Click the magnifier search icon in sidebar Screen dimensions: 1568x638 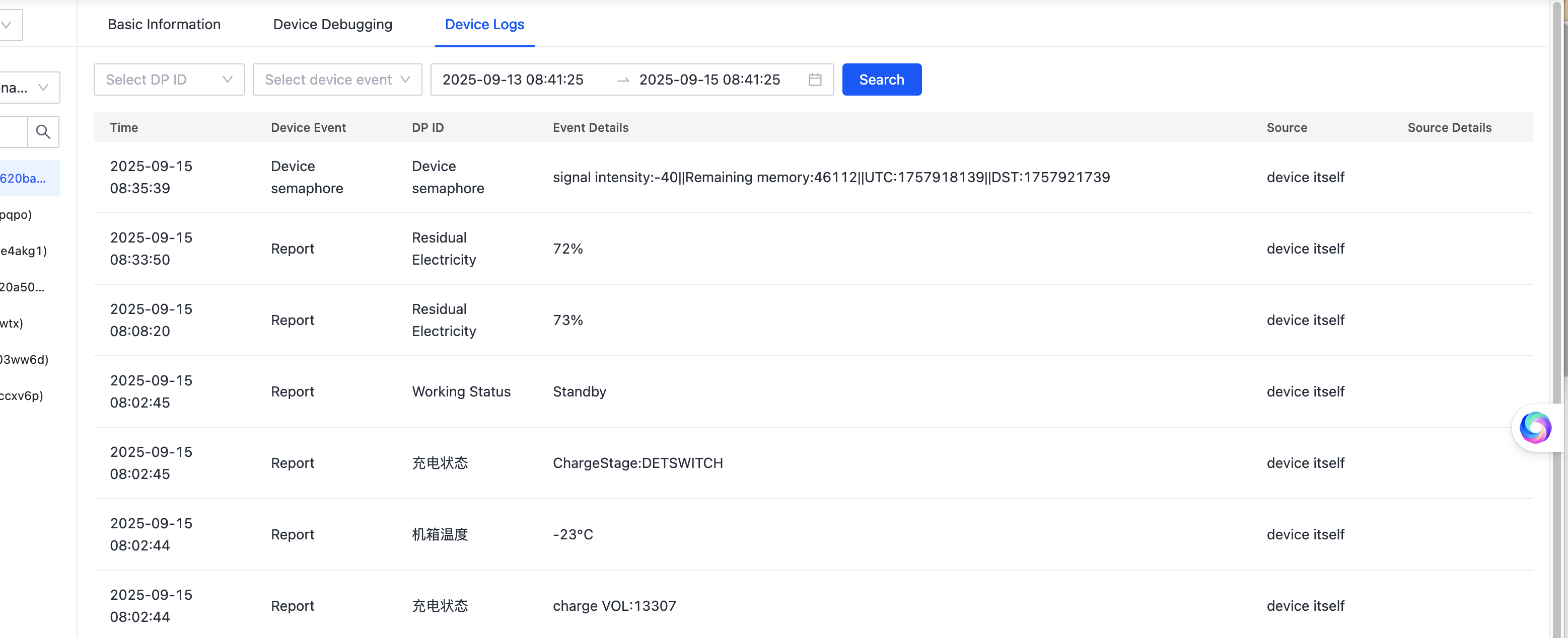click(x=43, y=131)
